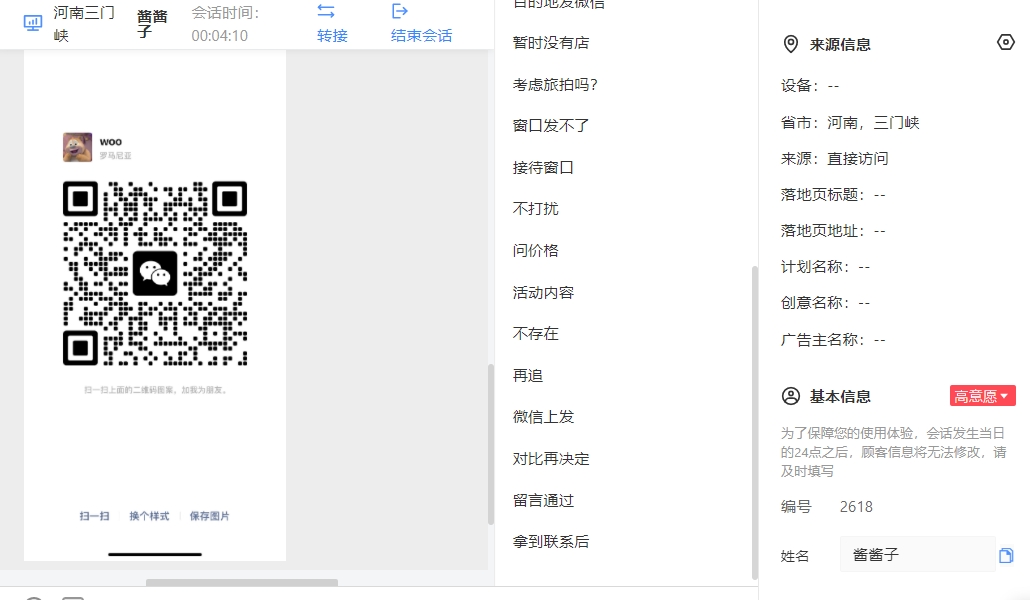Open the hexagon settings icon in 来源信息
The height and width of the screenshot is (600, 1030).
tap(1006, 42)
